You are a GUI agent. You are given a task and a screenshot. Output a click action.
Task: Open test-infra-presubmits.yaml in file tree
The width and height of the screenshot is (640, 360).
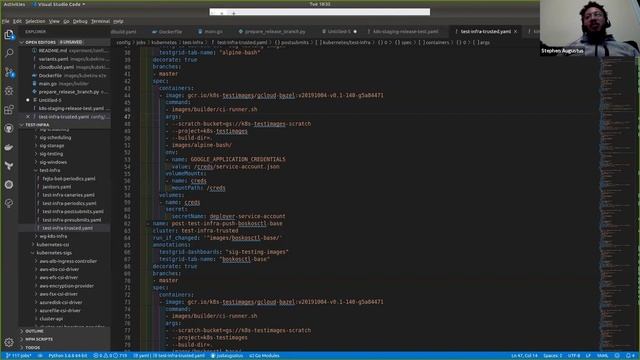[x=71, y=220]
